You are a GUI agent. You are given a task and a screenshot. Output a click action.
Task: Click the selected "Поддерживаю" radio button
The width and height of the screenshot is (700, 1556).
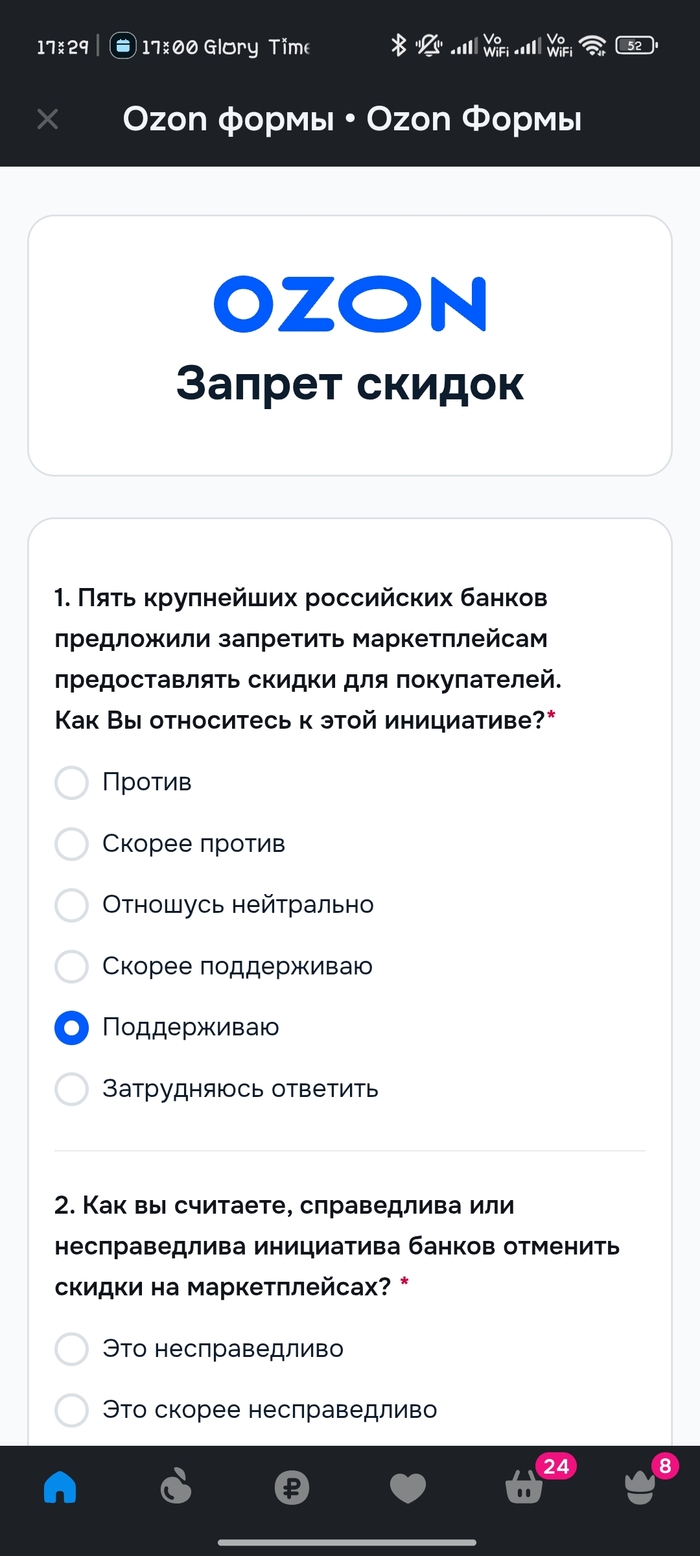(71, 1028)
